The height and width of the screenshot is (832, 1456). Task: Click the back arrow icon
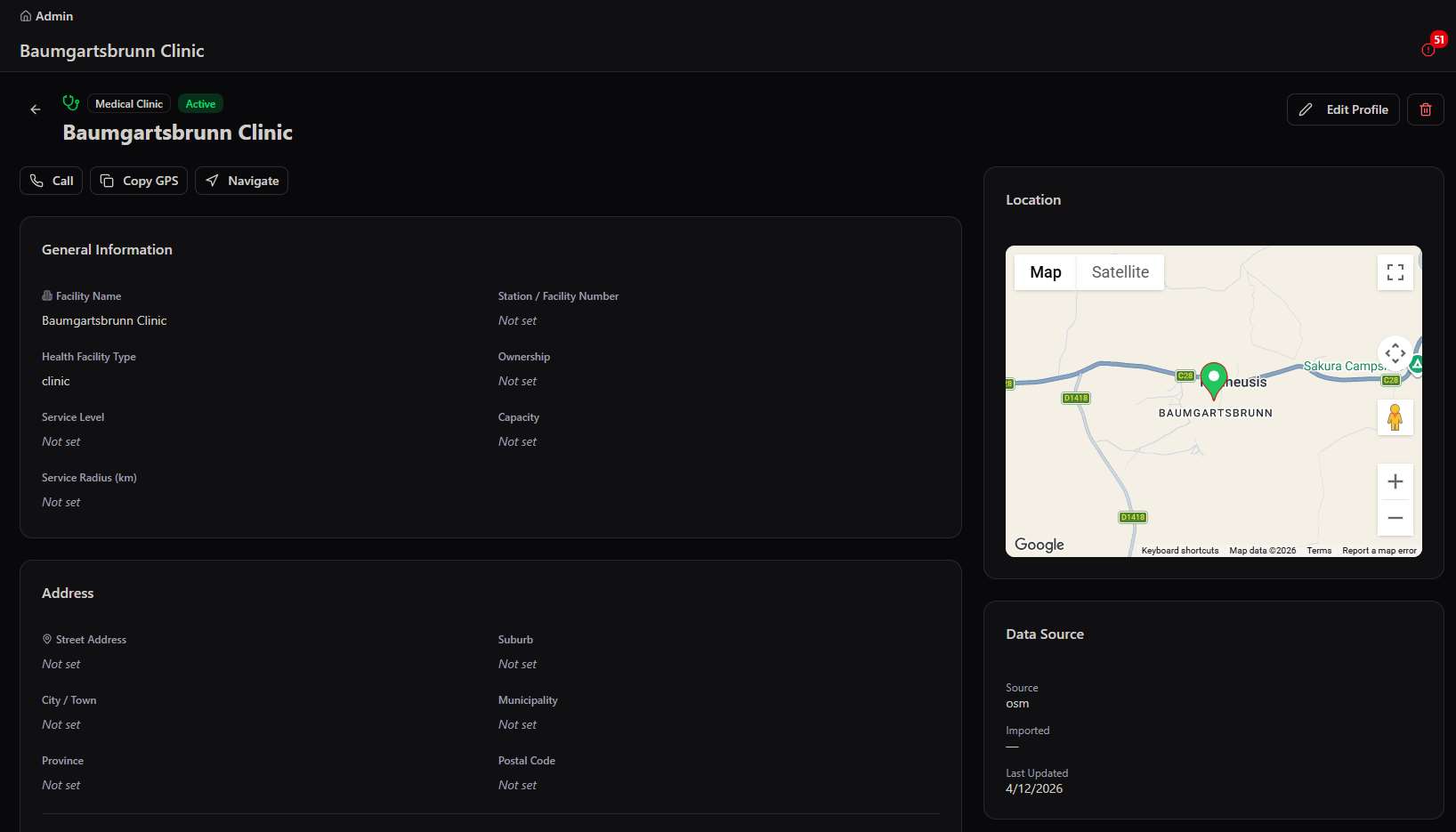coord(36,109)
